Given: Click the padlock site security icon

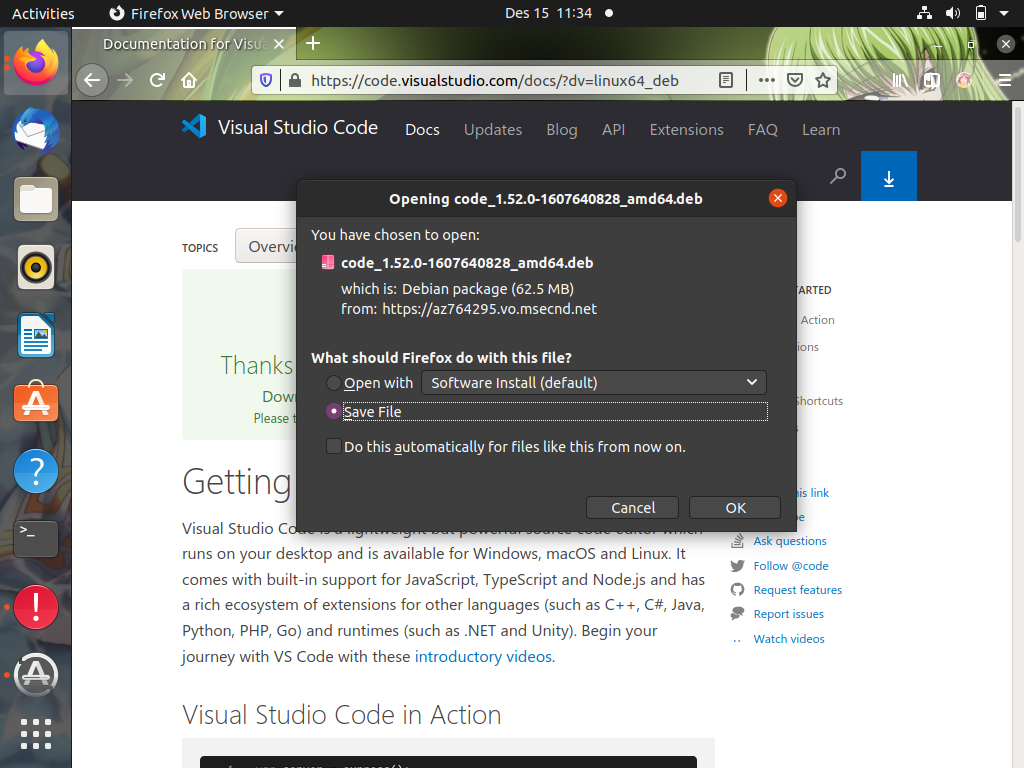Looking at the screenshot, I should (x=295, y=80).
